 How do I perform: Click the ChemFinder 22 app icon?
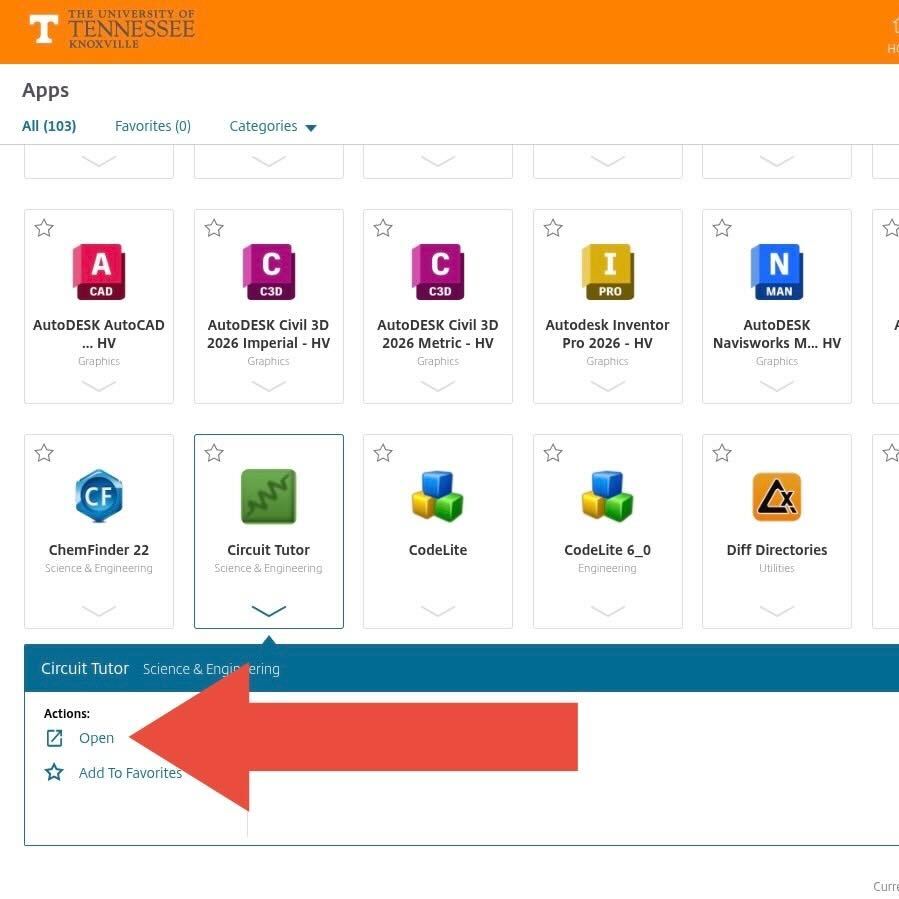point(99,497)
